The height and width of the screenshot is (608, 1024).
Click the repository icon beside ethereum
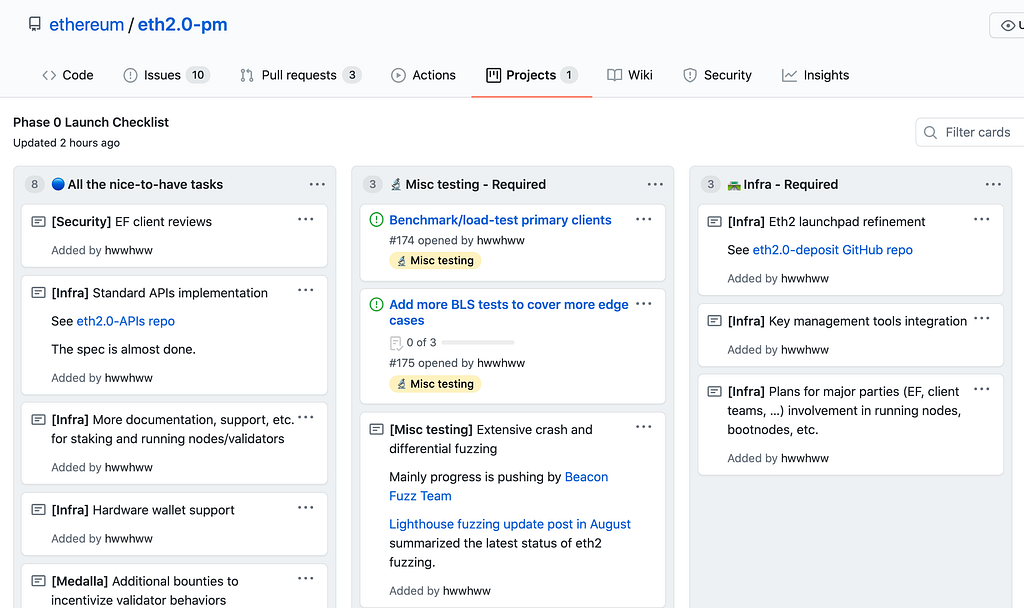click(x=35, y=24)
